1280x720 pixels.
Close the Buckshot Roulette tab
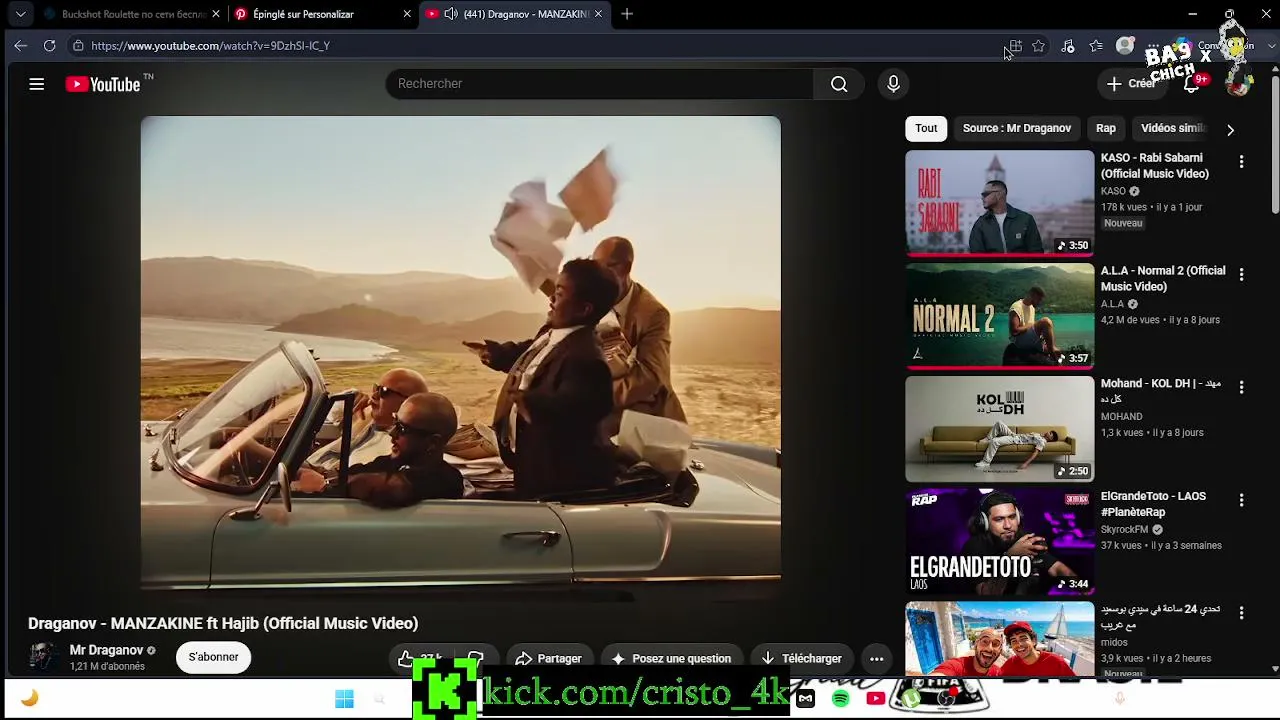click(216, 14)
